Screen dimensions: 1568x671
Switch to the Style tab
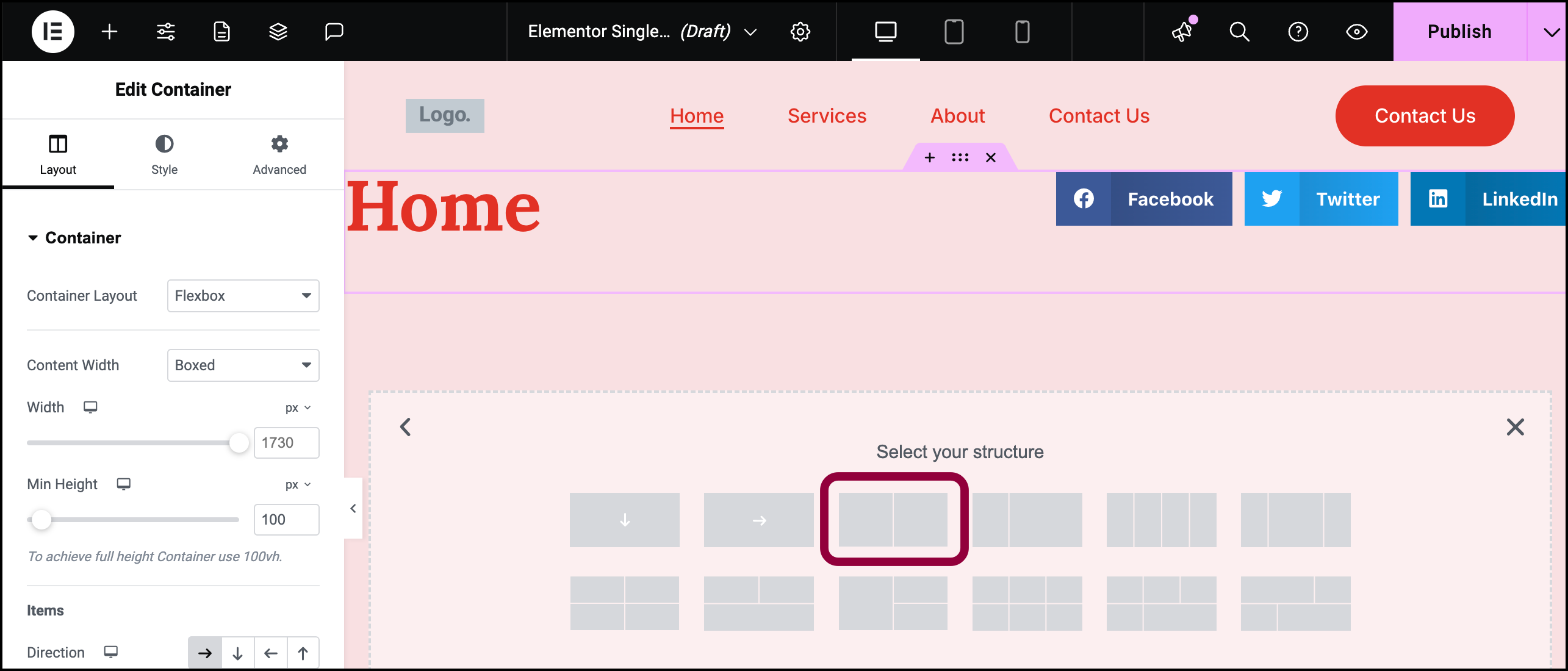pyautogui.click(x=164, y=152)
